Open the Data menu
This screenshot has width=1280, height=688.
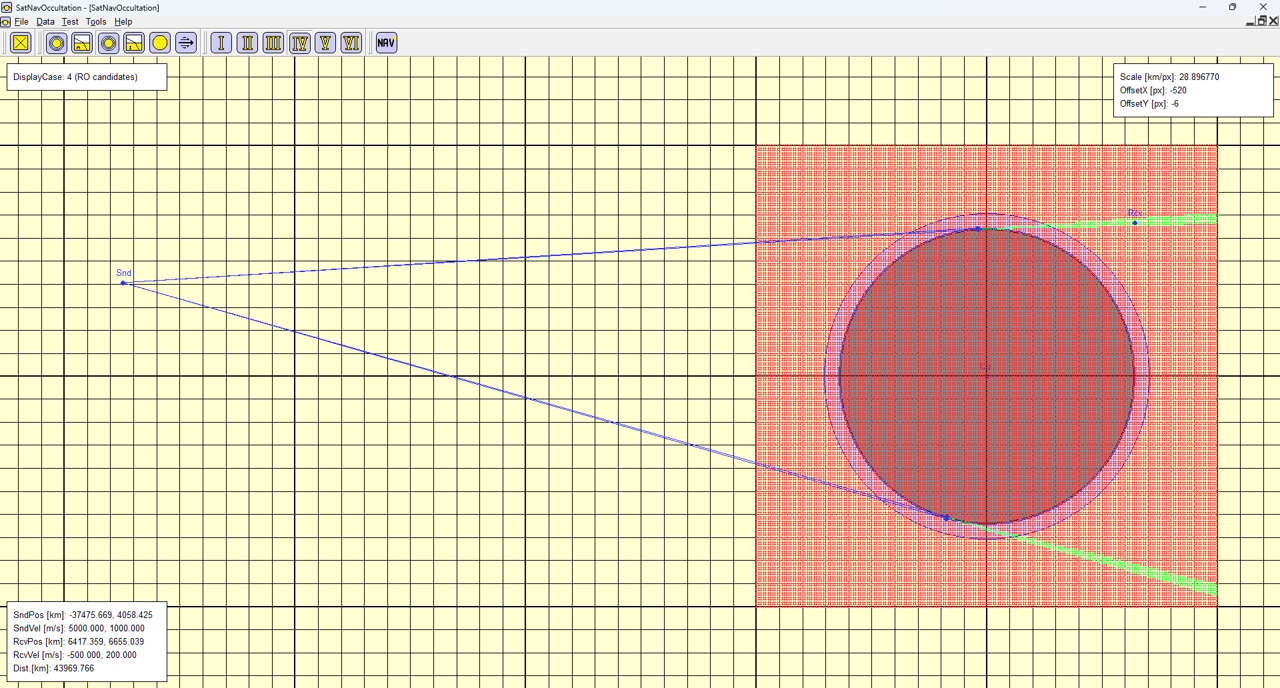45,21
